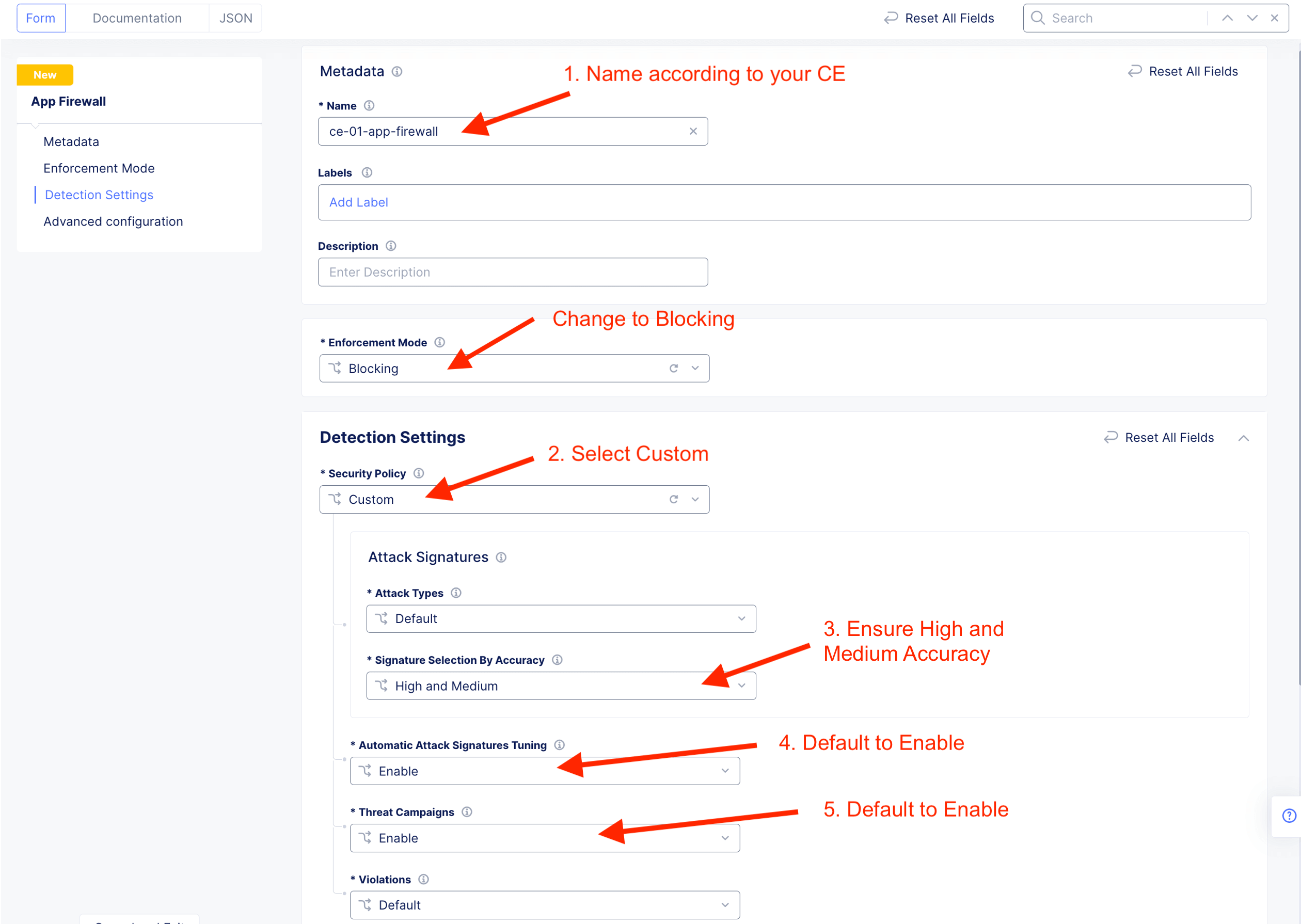Click refresh icon in Security Policy field
Viewport: 1301px width, 924px height.
click(x=674, y=500)
